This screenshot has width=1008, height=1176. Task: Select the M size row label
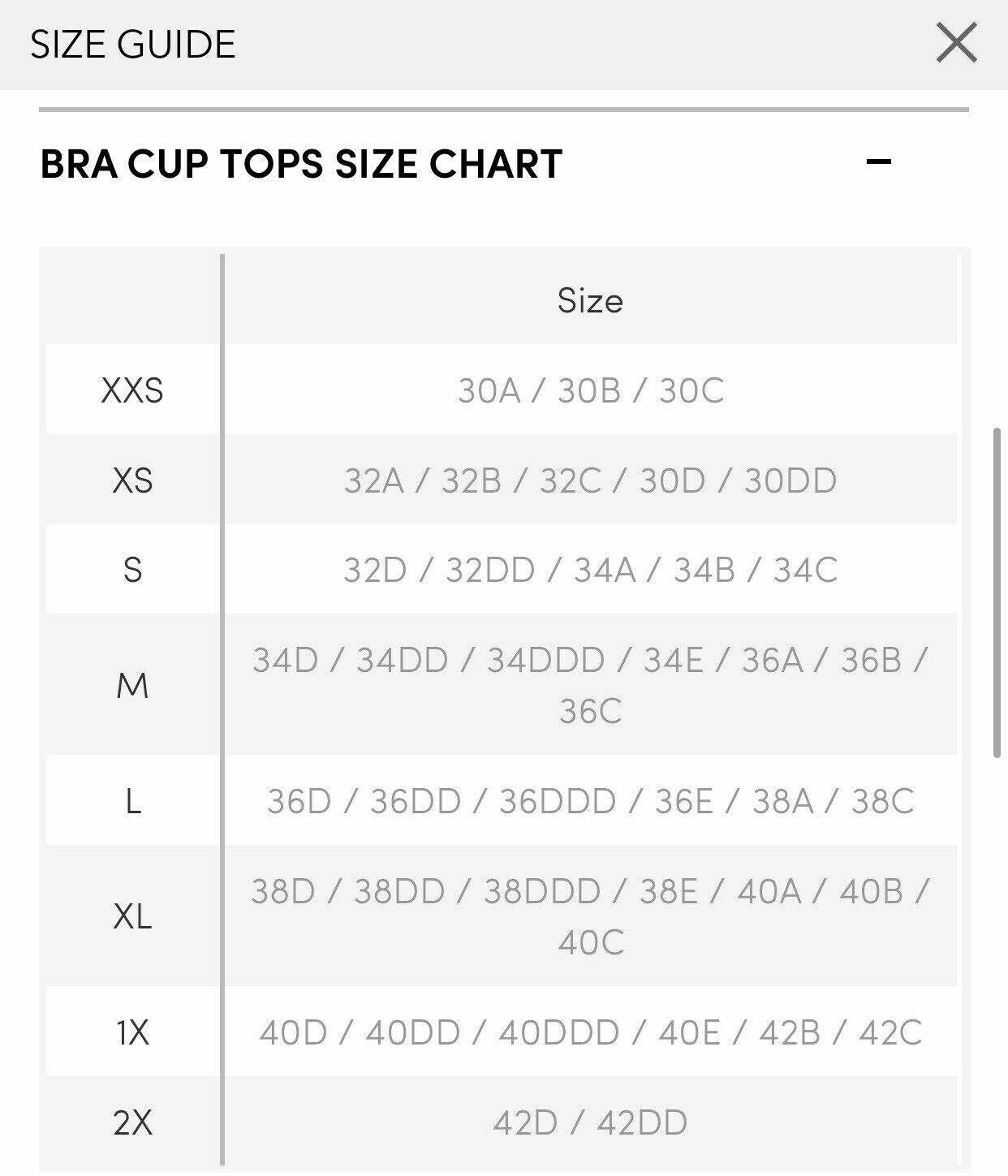pos(132,686)
